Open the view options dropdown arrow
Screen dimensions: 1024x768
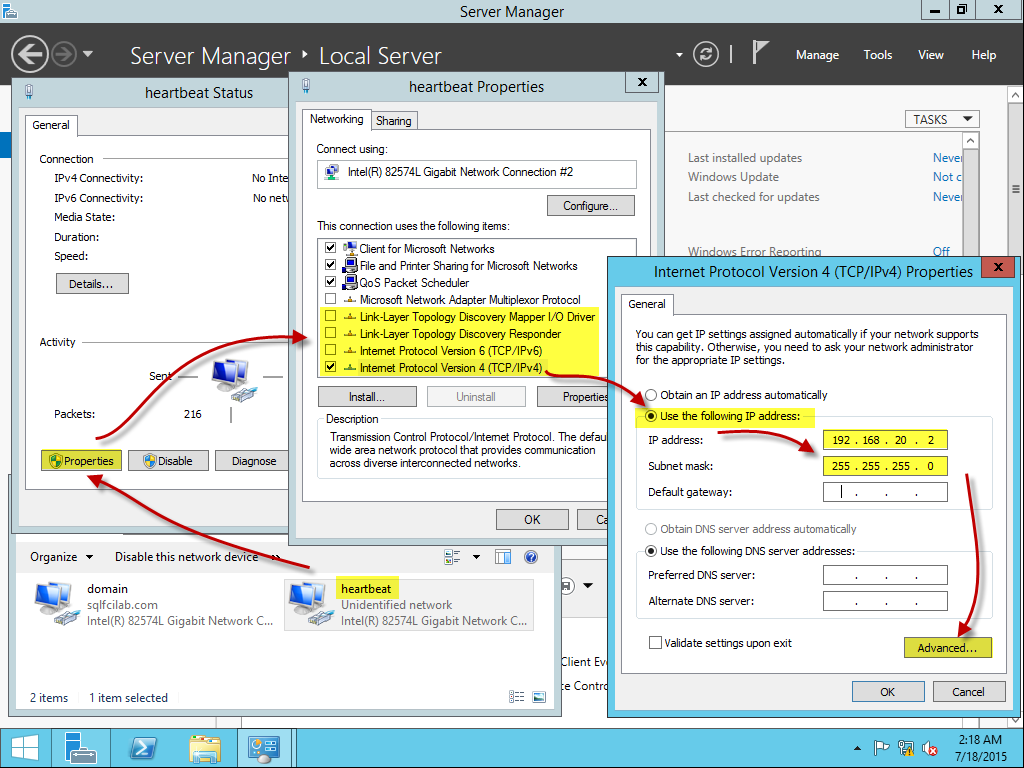[x=476, y=557]
